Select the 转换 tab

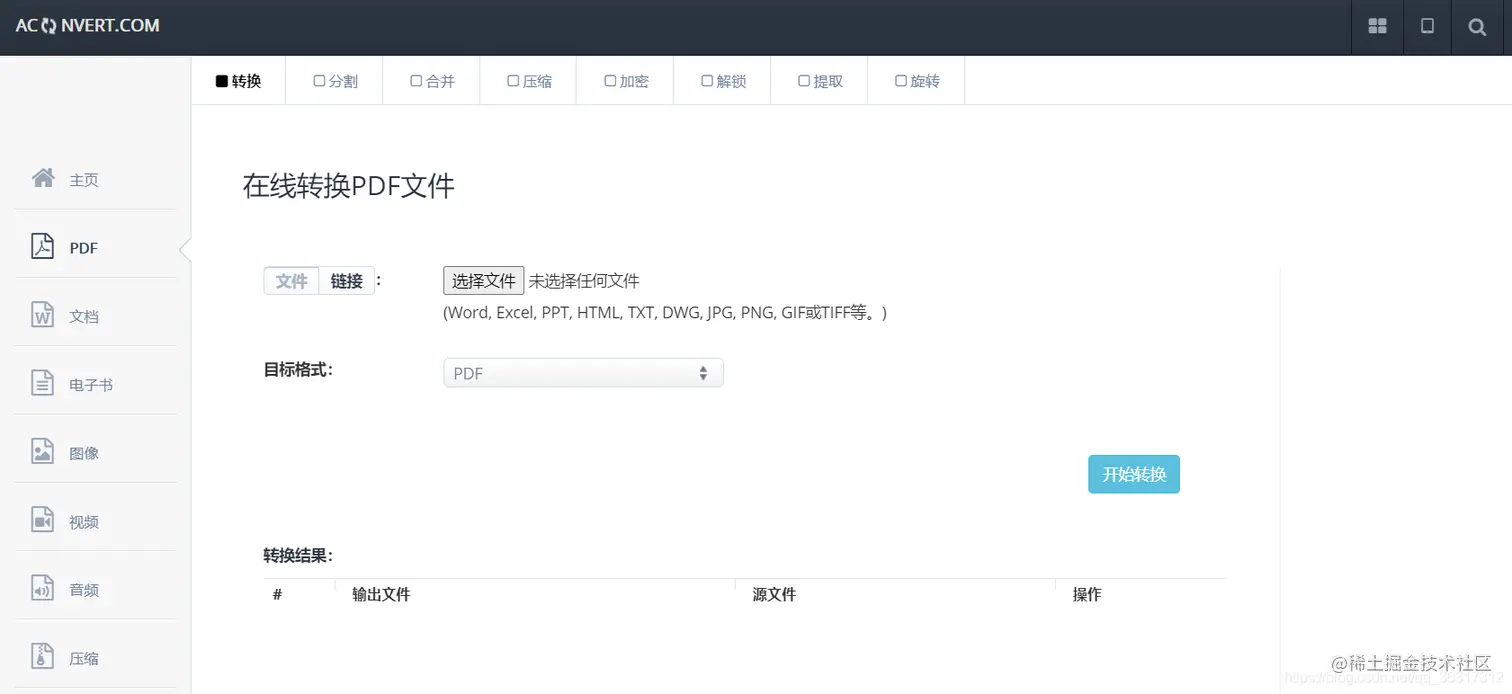point(238,81)
